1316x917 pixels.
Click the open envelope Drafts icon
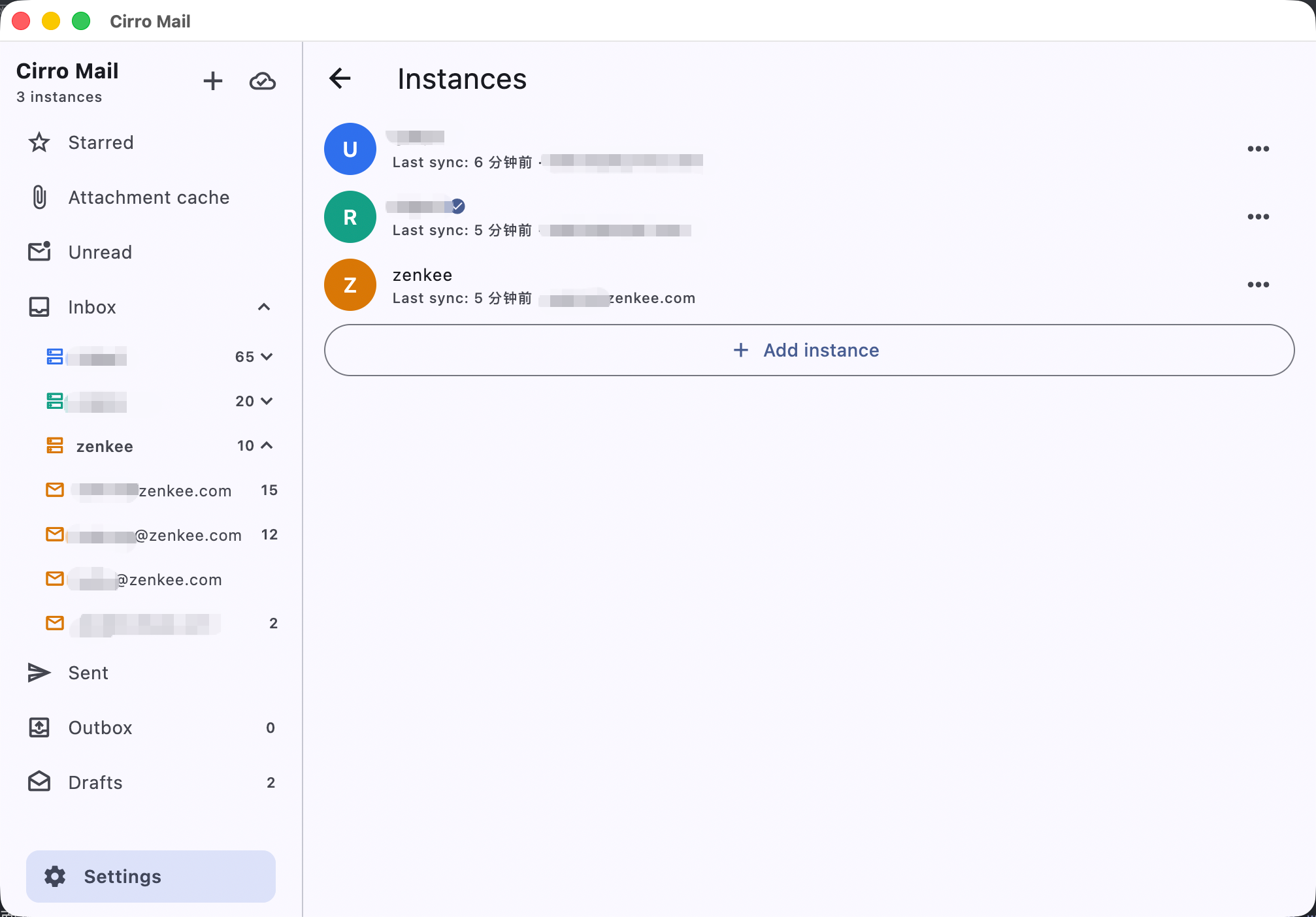(39, 781)
